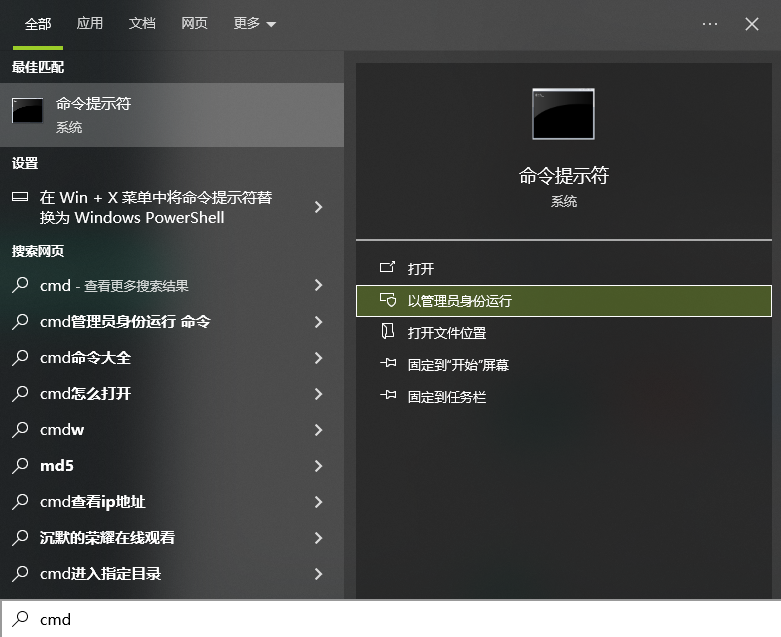Image resolution: width=781 pixels, height=637 pixels.
Task: Click the file location icon beside 打开文件位置
Action: pos(387,331)
